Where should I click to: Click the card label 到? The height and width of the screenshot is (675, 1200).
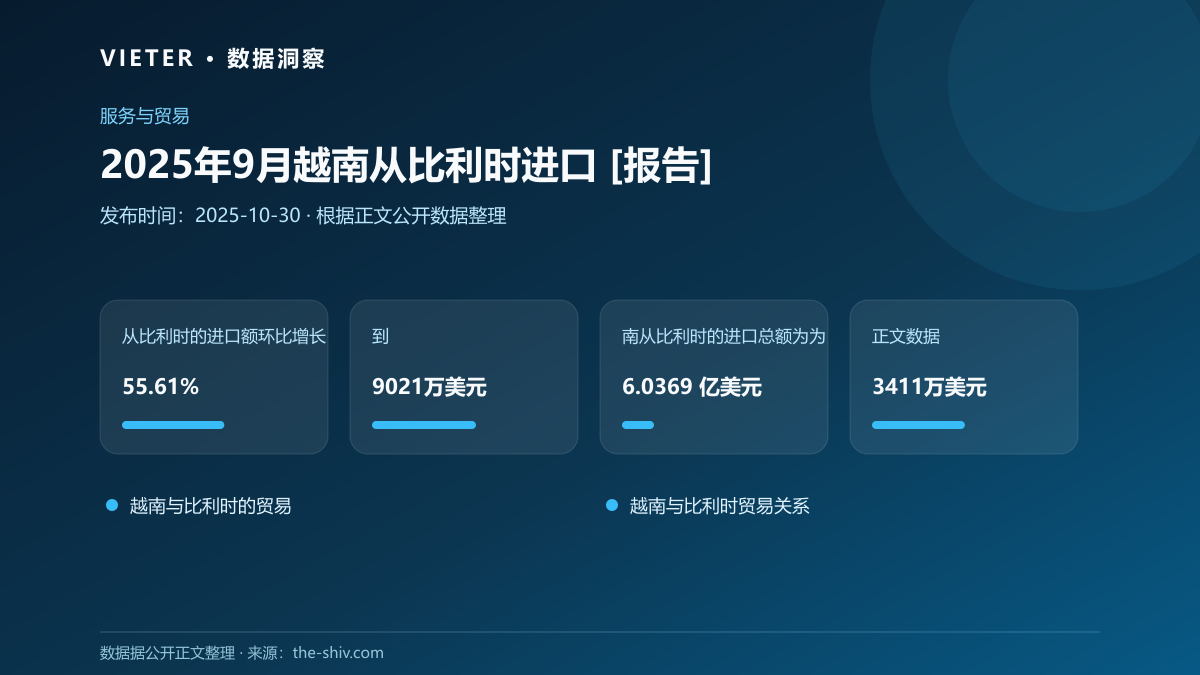click(380, 337)
